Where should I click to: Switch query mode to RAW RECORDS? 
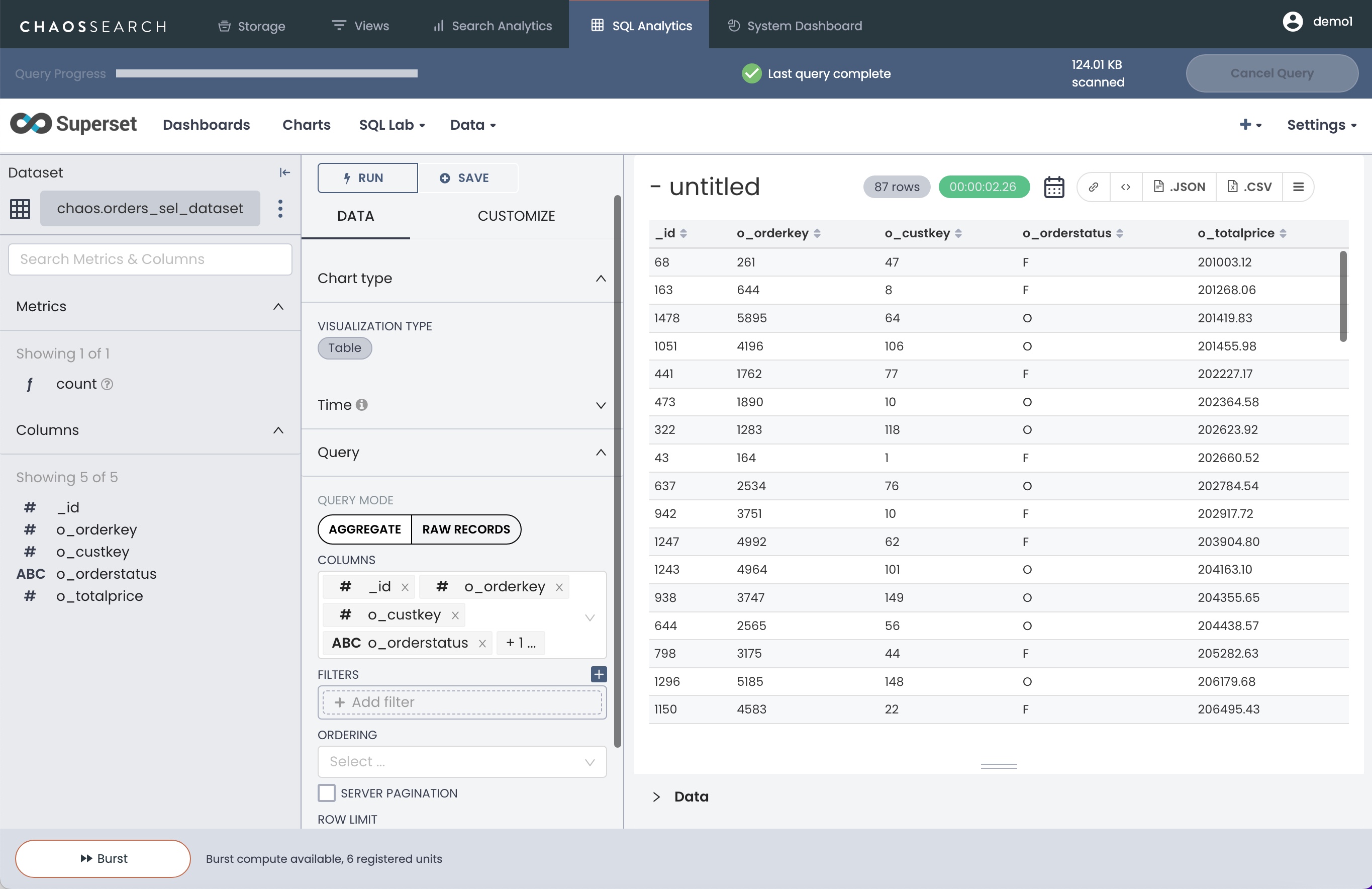[466, 529]
